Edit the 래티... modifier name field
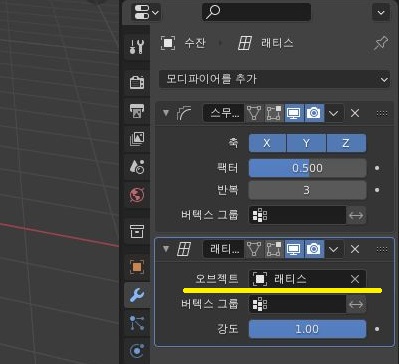 (224, 249)
